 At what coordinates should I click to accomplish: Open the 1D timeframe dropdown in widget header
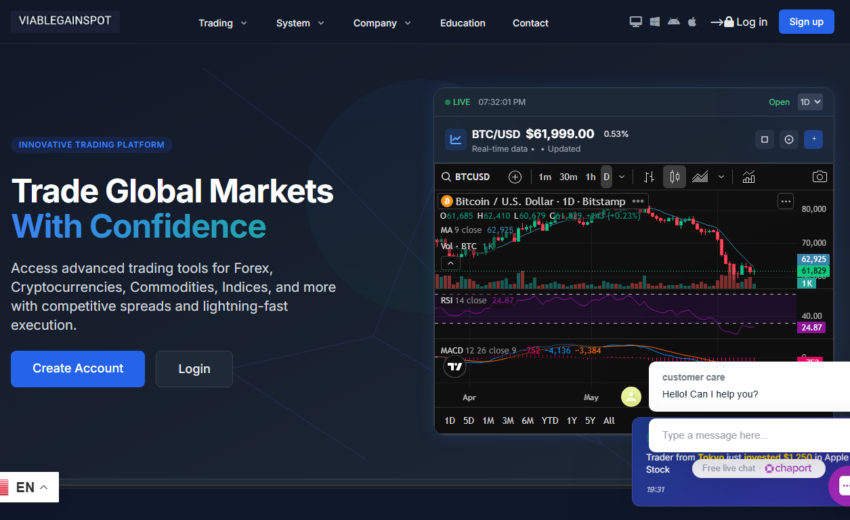[810, 102]
